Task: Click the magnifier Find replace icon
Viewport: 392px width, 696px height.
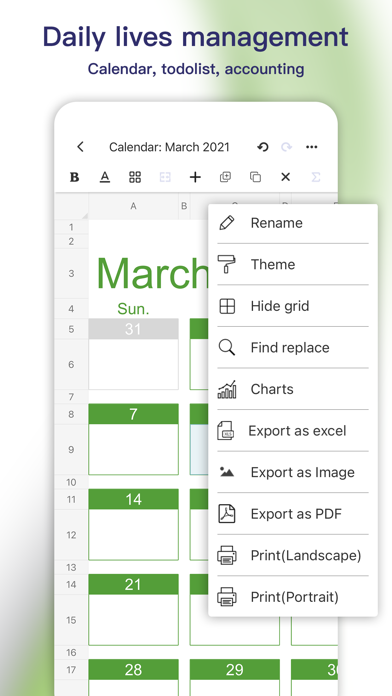Action: 227,348
